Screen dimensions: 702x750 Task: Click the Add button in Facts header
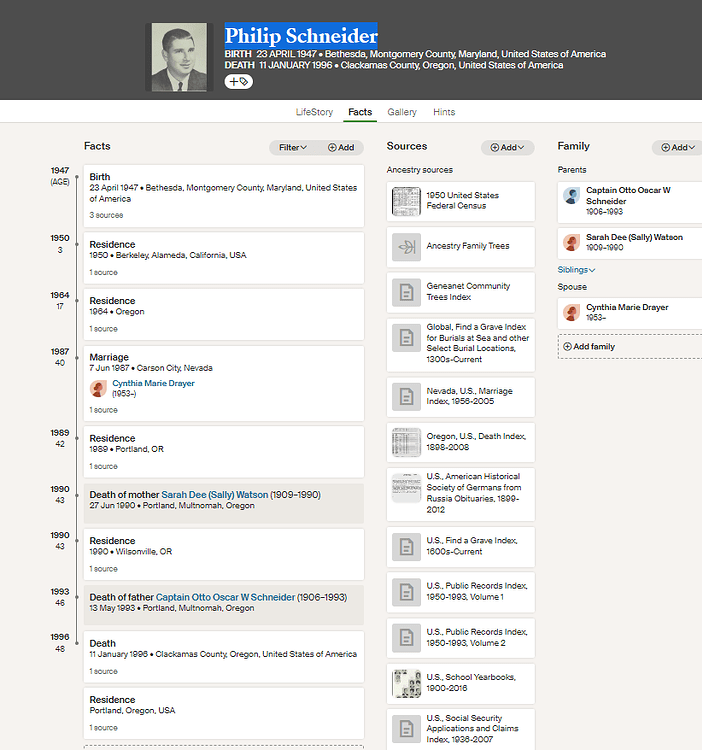pyautogui.click(x=341, y=148)
